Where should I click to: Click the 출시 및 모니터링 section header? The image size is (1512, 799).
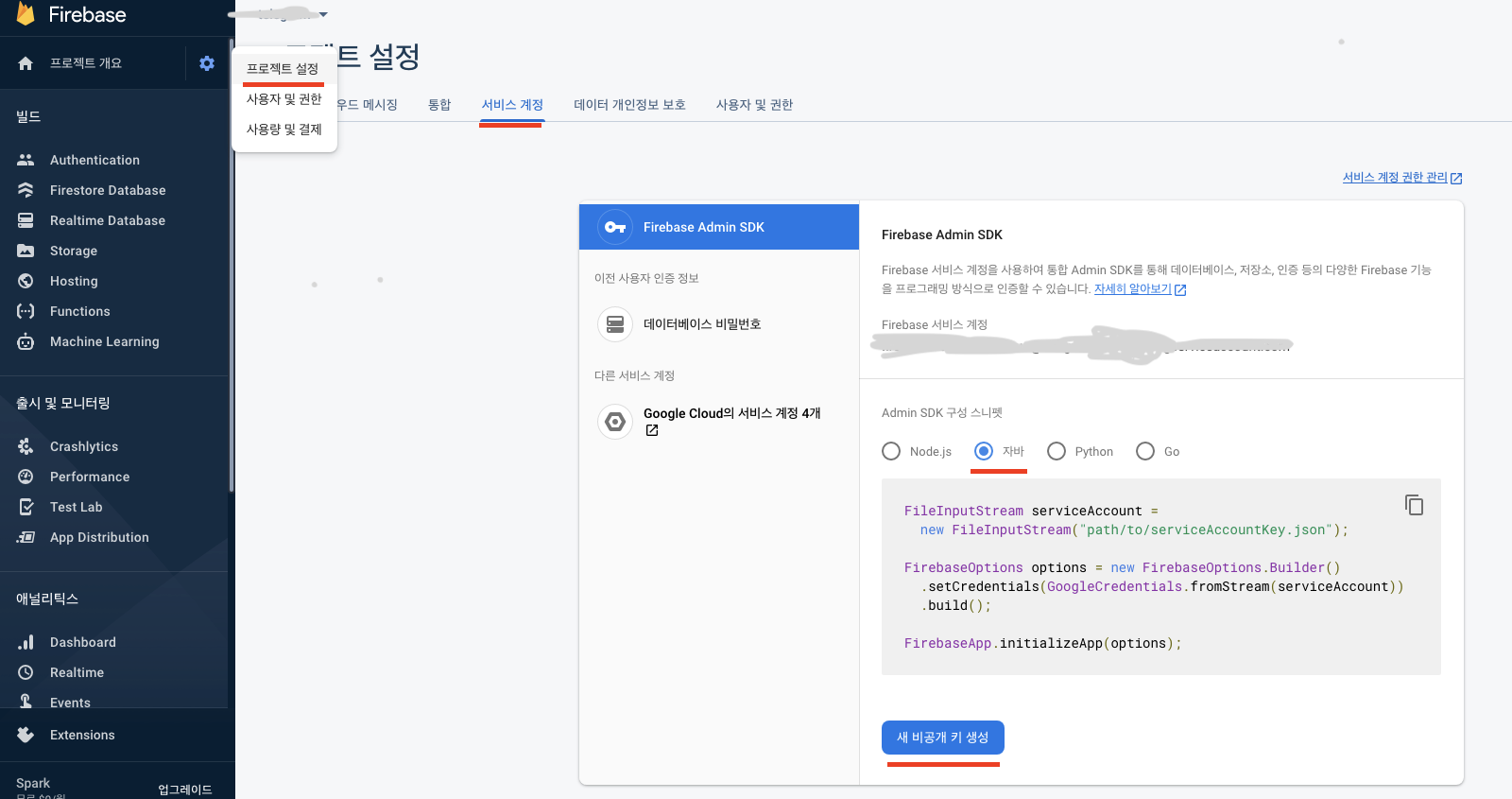click(63, 403)
